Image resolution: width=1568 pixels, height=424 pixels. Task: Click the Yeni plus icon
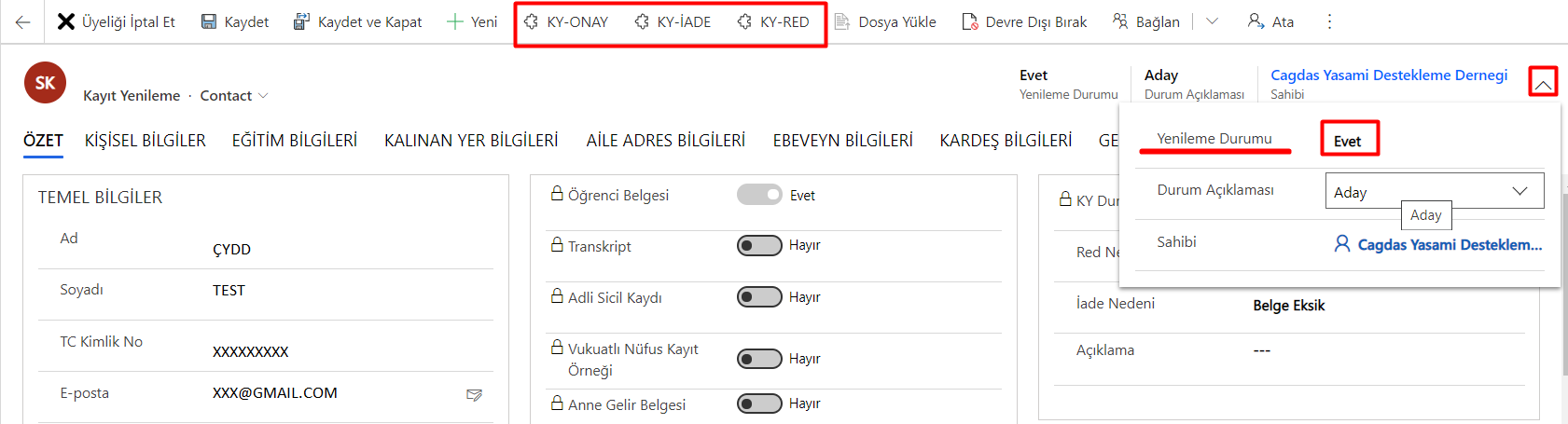pos(455,21)
